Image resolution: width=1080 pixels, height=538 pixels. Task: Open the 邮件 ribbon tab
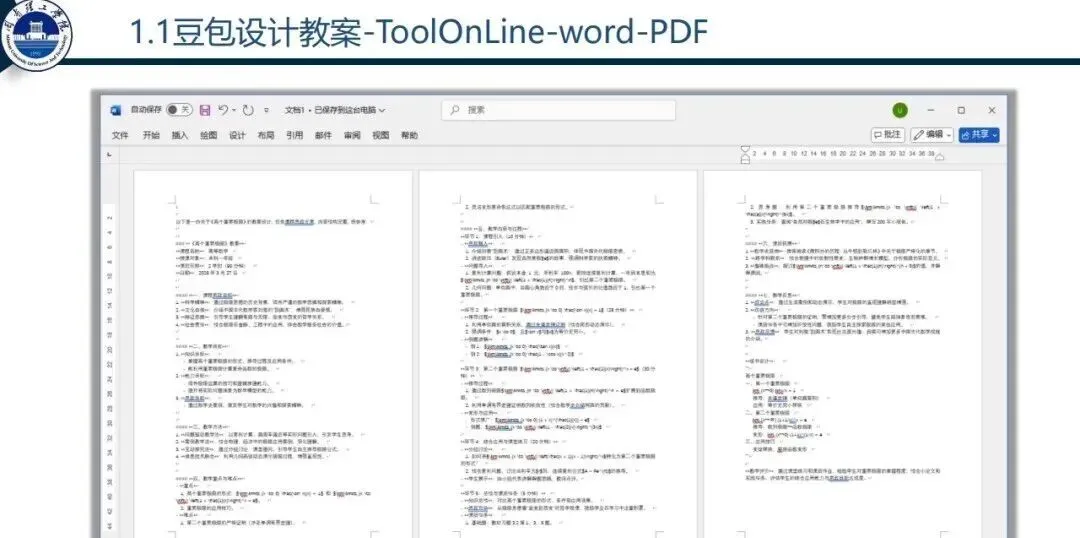pos(323,135)
